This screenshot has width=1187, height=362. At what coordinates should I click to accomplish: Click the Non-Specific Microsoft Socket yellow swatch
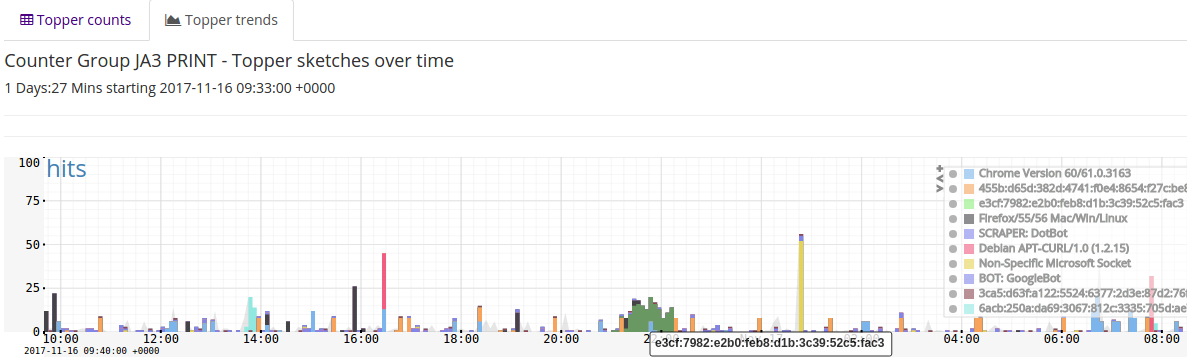click(x=969, y=264)
